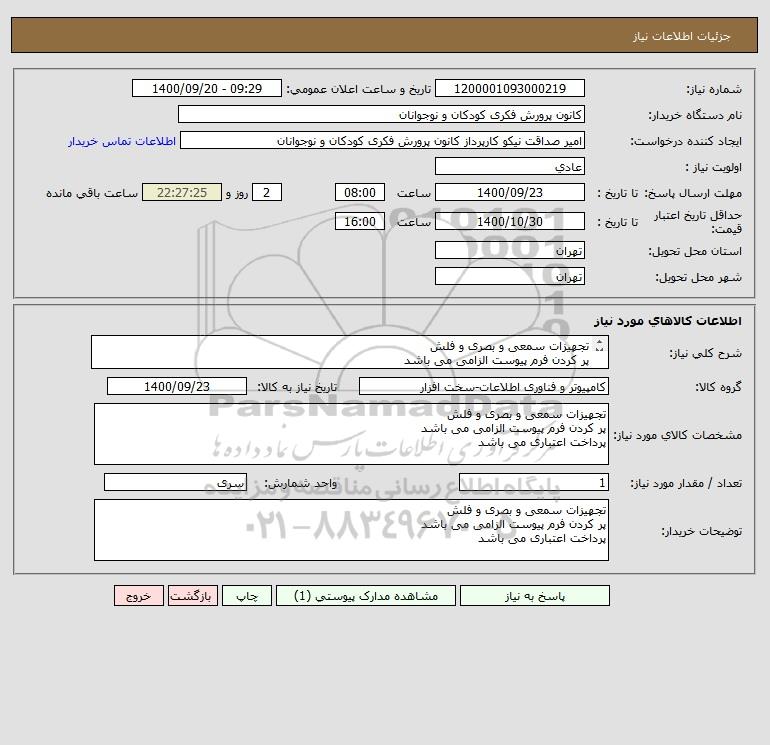
Task: Click the شماره نیاز field 1200001093000219
Action: (510, 88)
